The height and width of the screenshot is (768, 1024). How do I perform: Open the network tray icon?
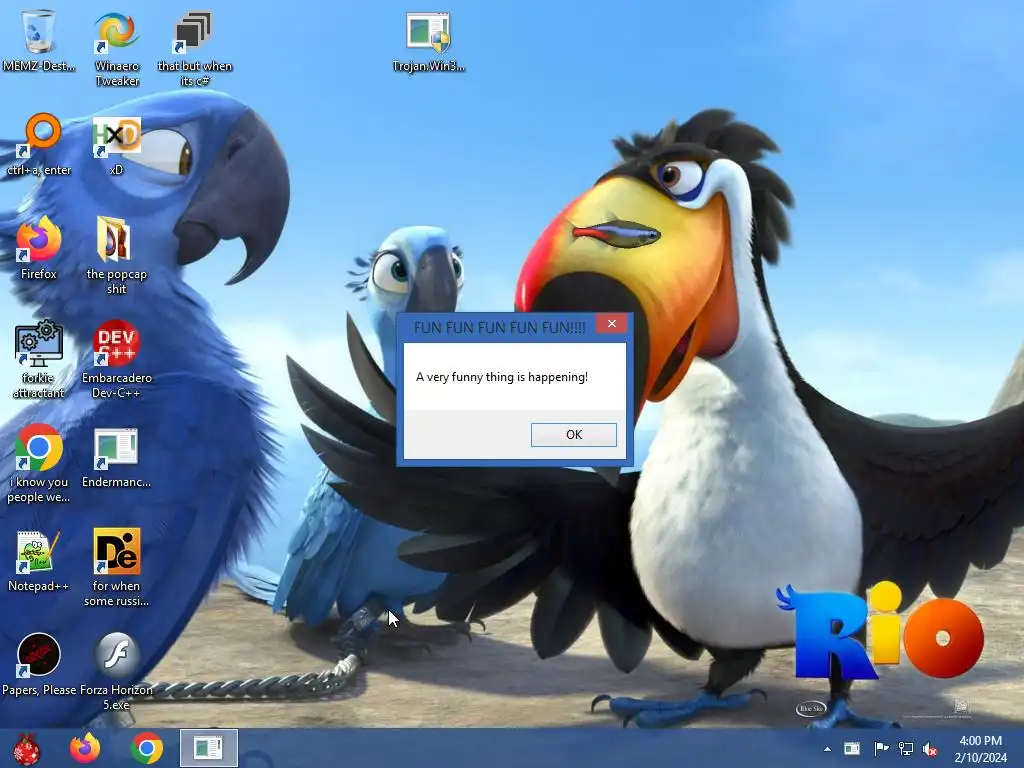[x=906, y=748]
